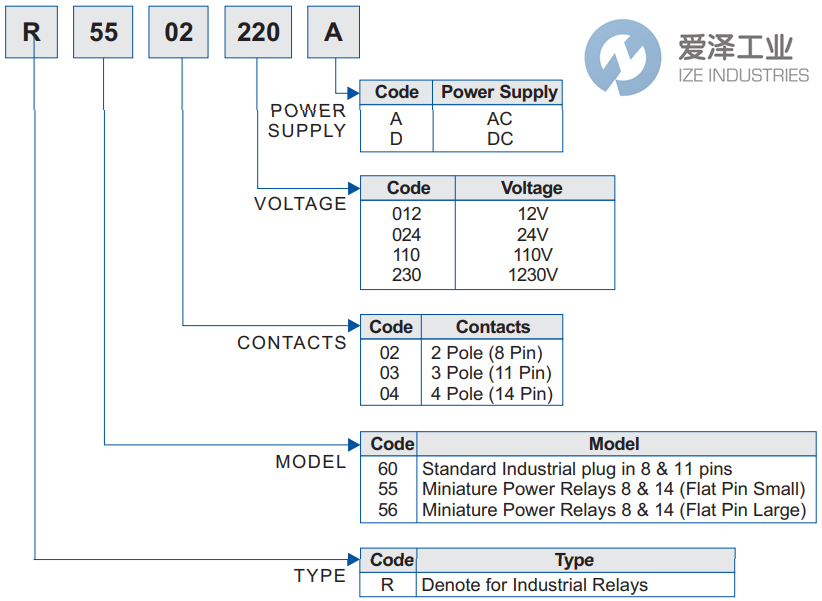
Task: Select code 'A' for AC power supply
Action: 396,118
